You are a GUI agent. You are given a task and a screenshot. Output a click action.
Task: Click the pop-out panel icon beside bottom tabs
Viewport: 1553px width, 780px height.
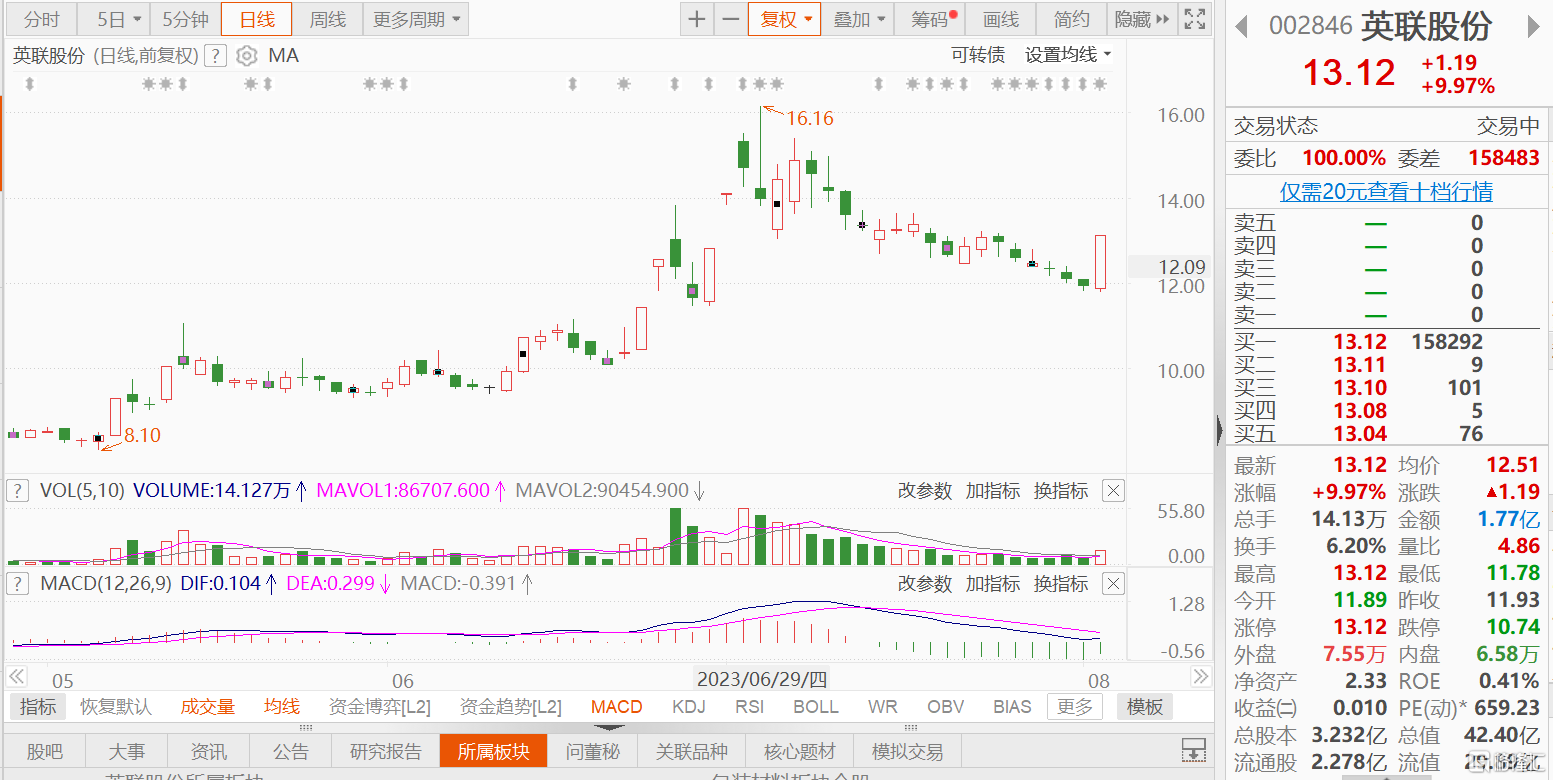(x=1193, y=750)
